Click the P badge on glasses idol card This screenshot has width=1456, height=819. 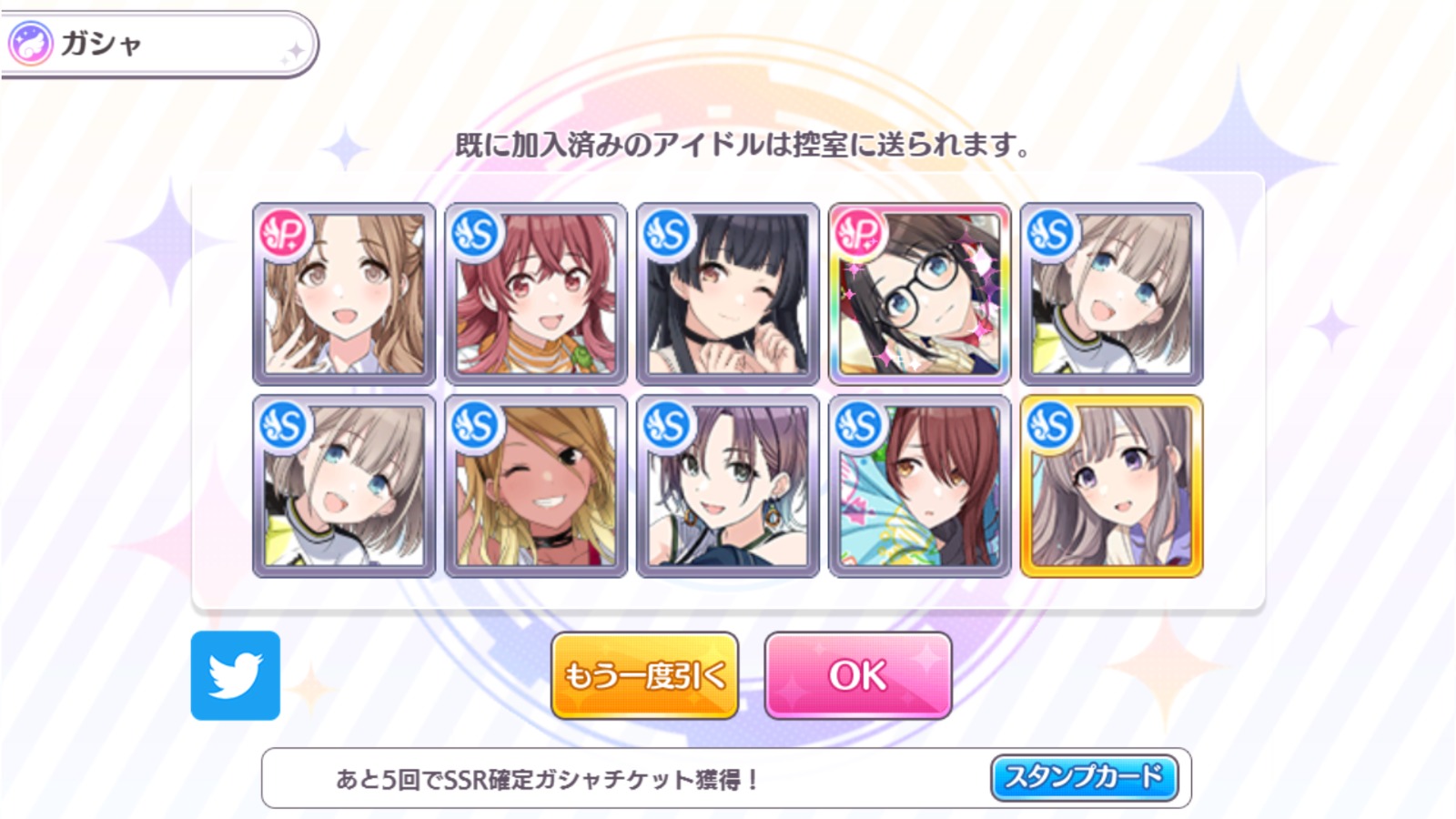coord(861,234)
